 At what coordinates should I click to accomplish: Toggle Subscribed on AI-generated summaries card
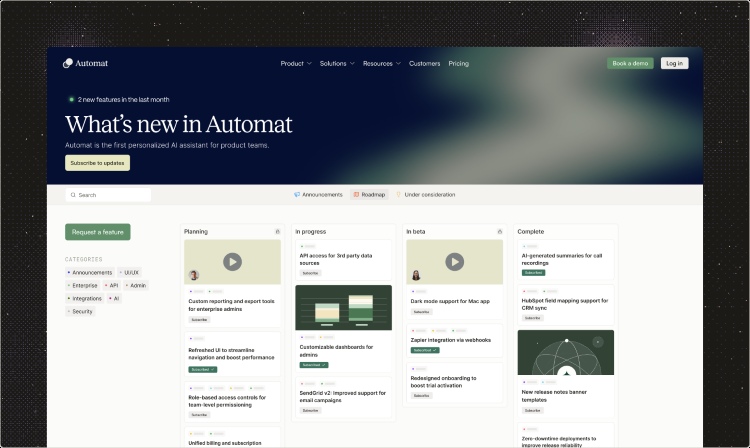pyautogui.click(x=533, y=273)
